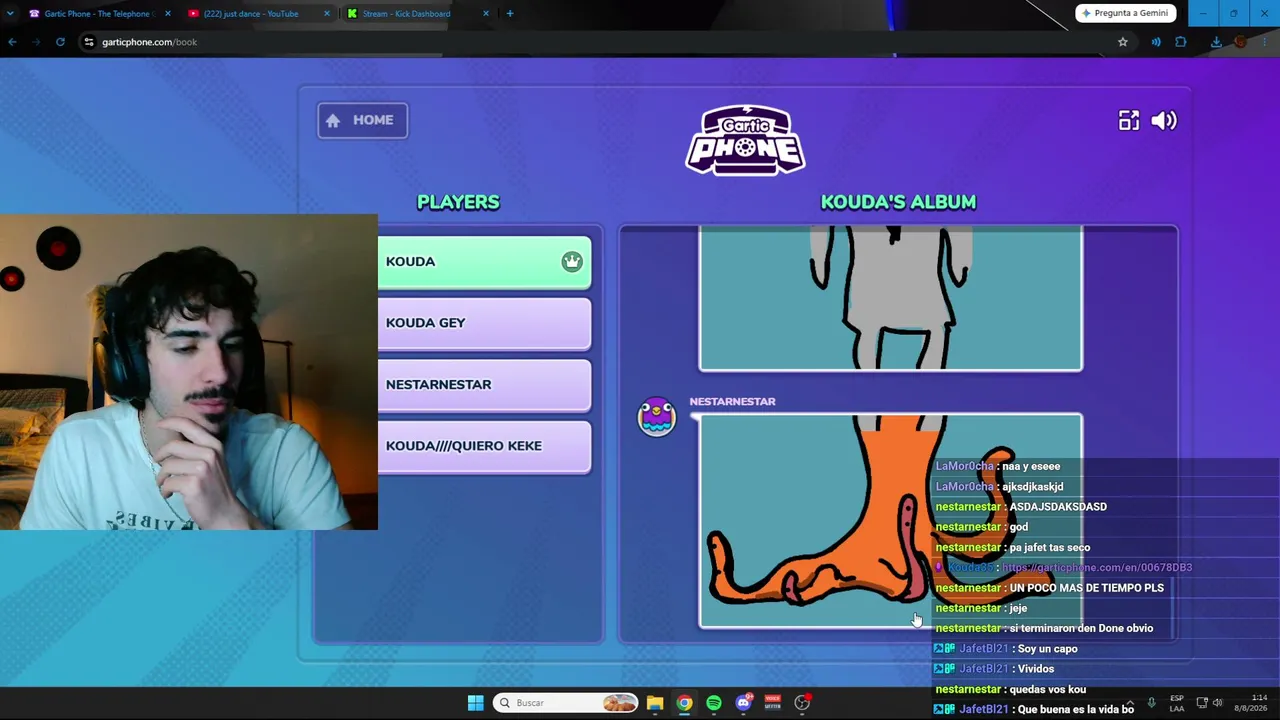Click the chat message 'Vividos'
Viewport: 1280px width, 720px height.
[1035, 669]
